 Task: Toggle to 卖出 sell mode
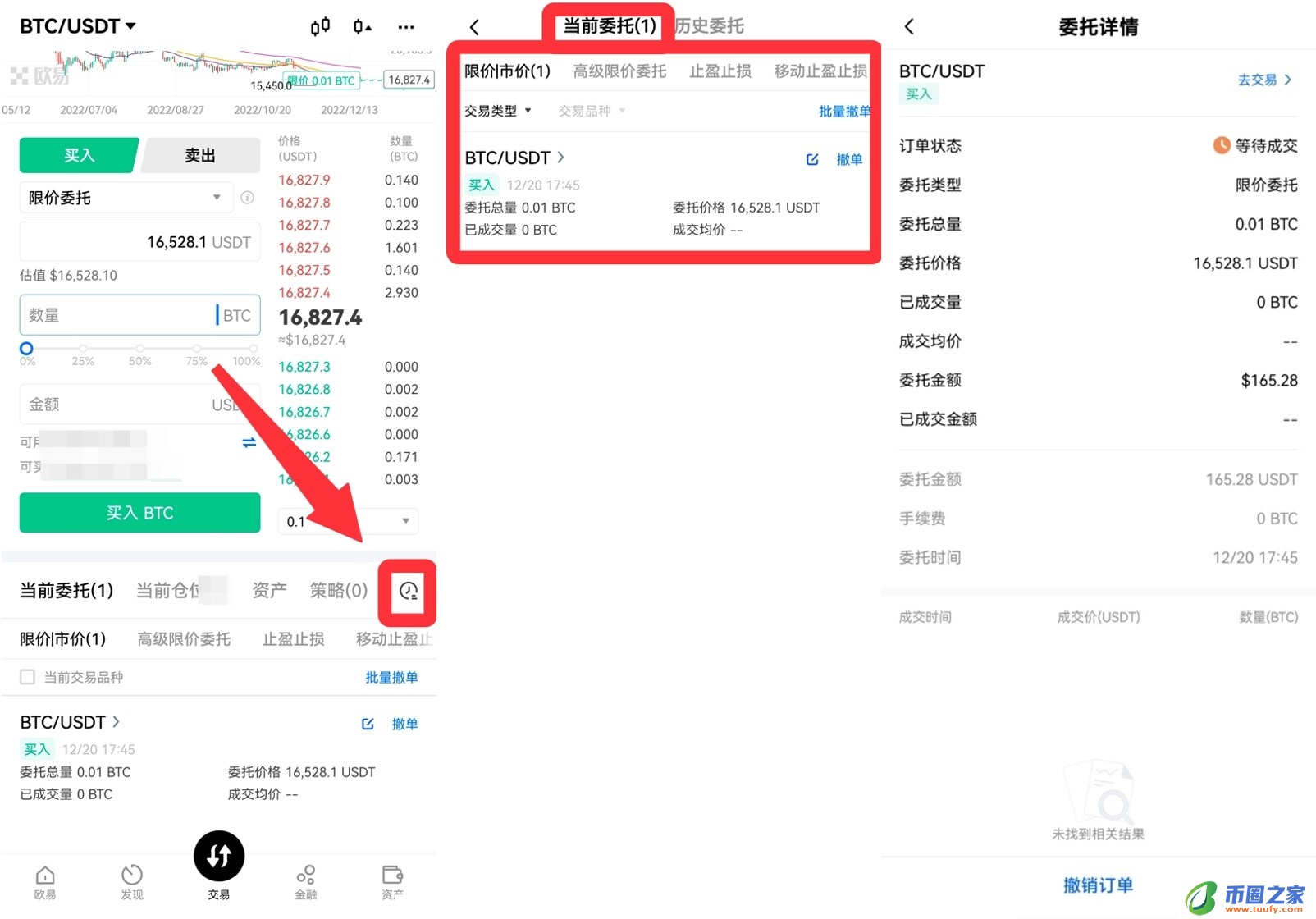199,155
